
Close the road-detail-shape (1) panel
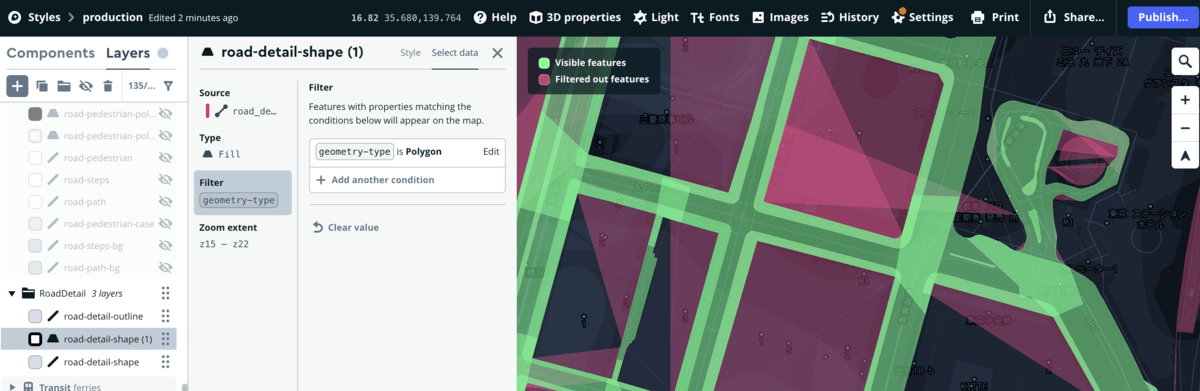497,53
